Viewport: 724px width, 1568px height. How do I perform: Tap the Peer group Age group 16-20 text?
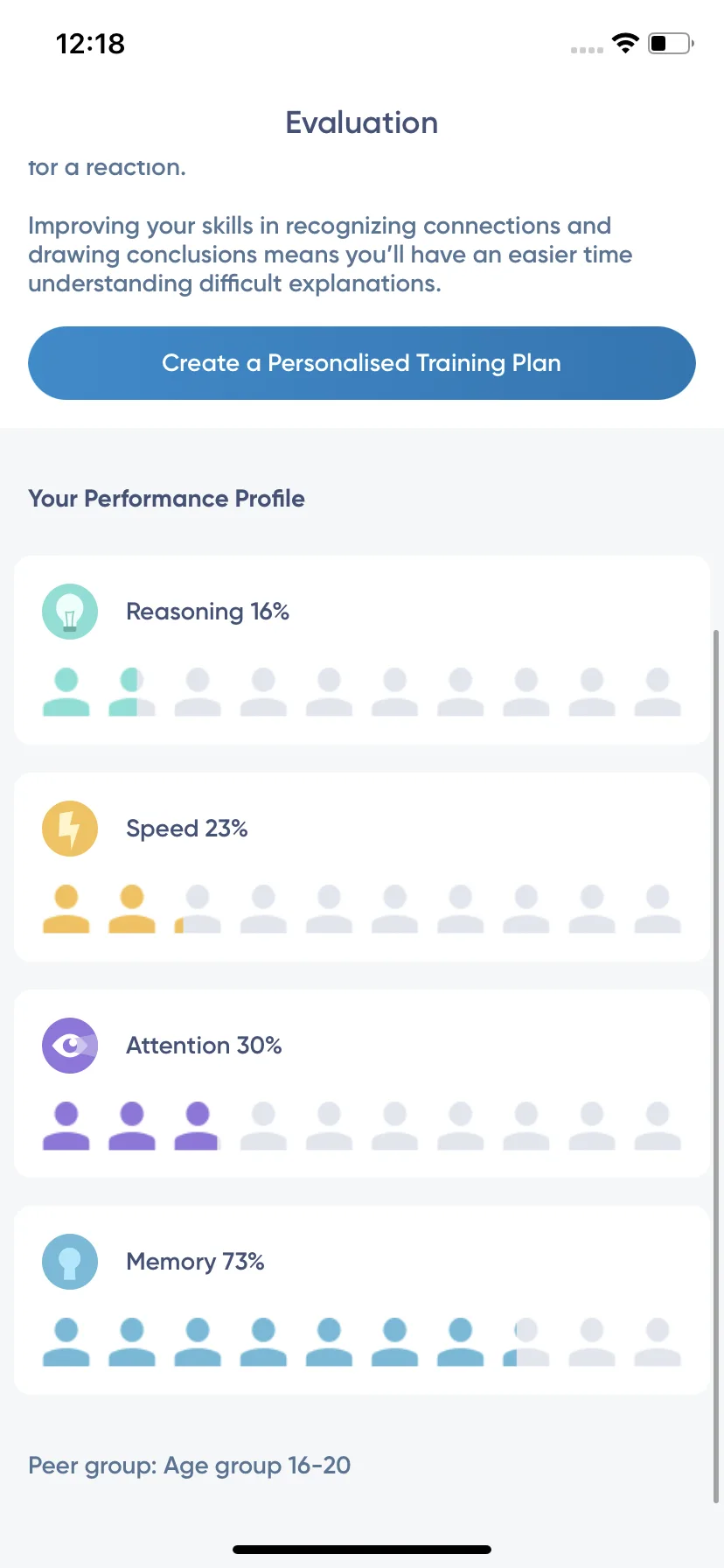click(190, 1466)
